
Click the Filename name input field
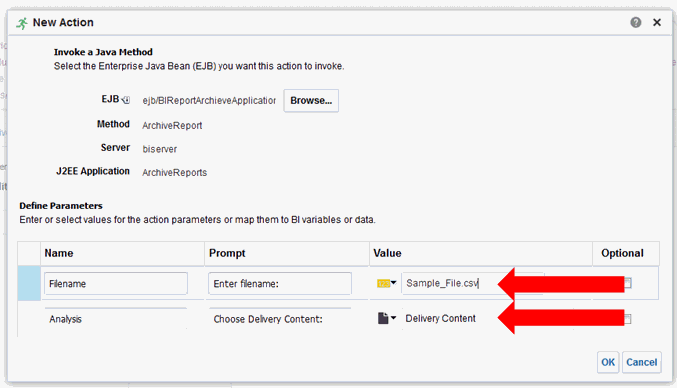[116, 284]
